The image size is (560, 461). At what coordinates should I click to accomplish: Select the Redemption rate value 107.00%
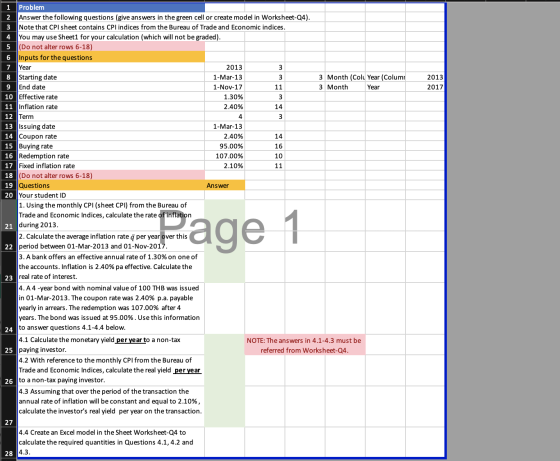[225, 156]
